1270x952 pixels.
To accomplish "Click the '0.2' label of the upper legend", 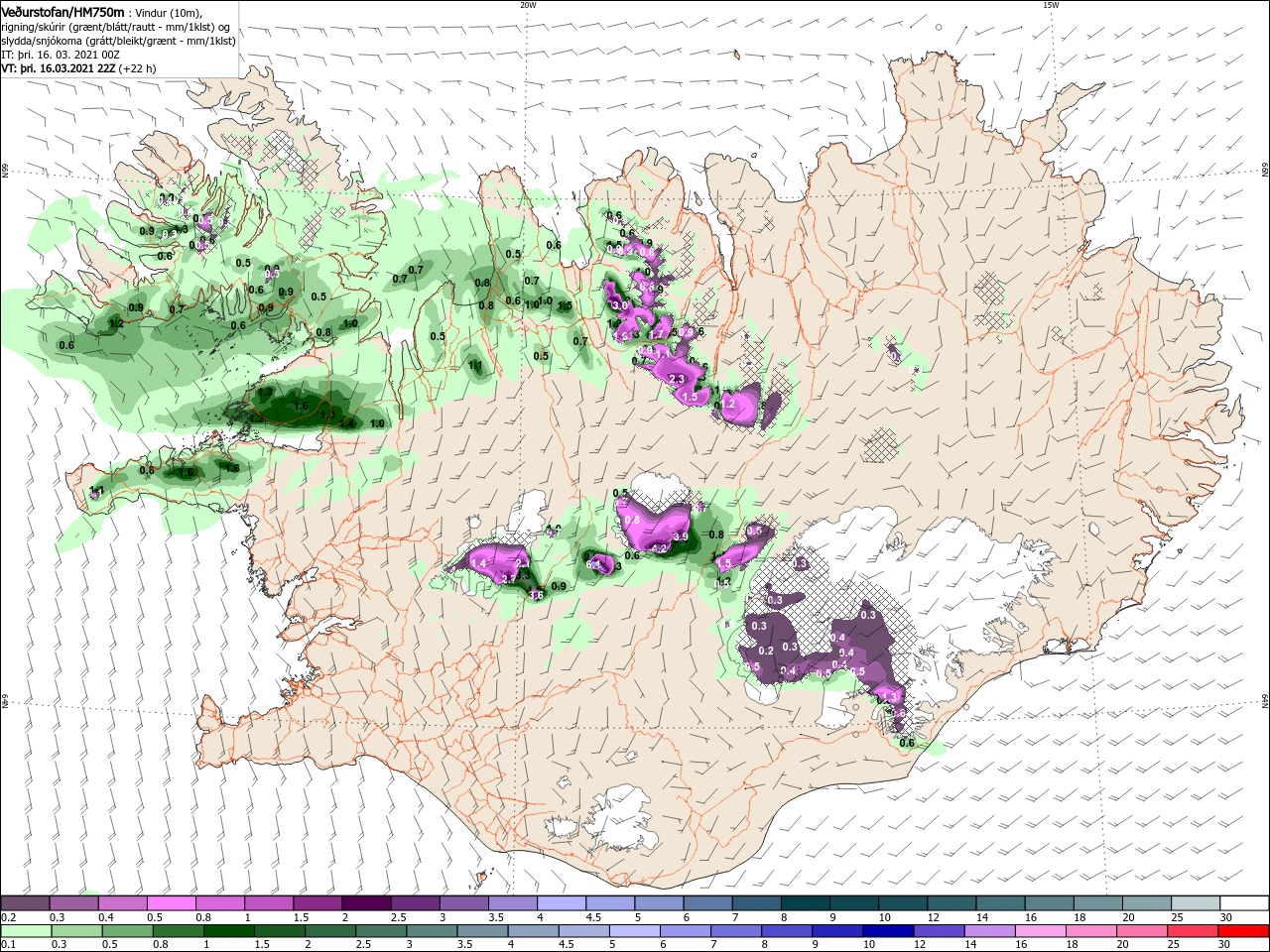I will [8, 917].
